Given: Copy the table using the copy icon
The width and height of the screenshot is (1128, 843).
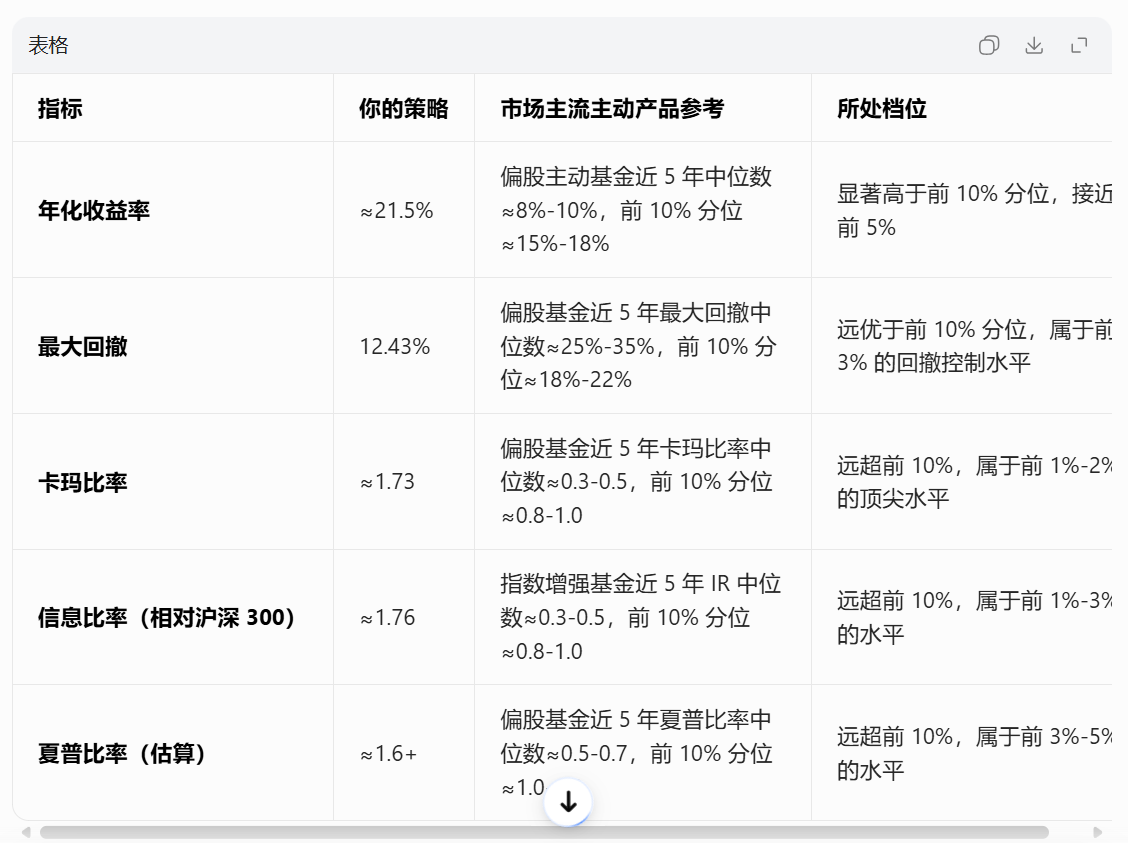Looking at the screenshot, I should pos(988,46).
